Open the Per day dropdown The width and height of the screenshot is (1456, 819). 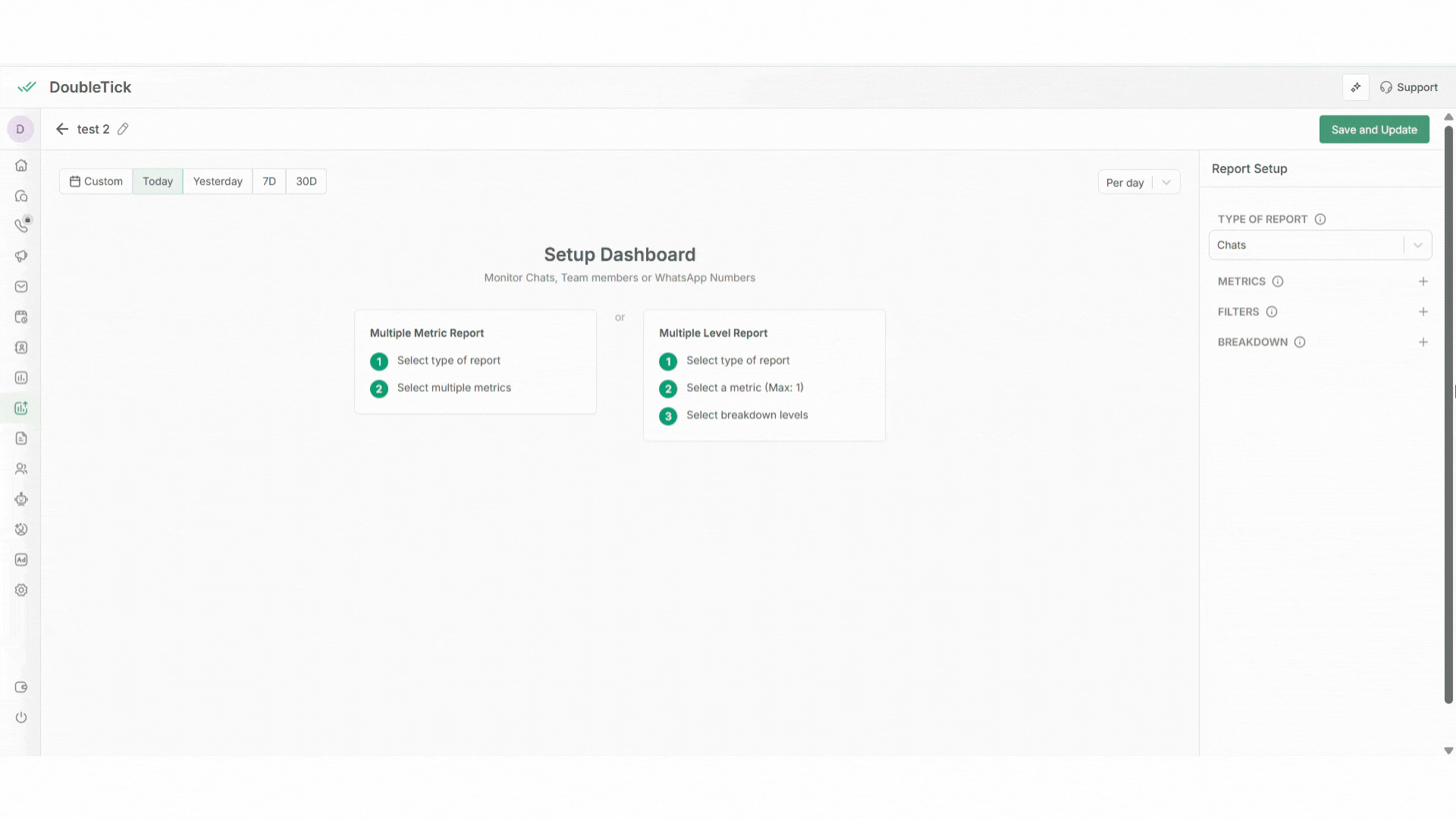coord(1138,182)
